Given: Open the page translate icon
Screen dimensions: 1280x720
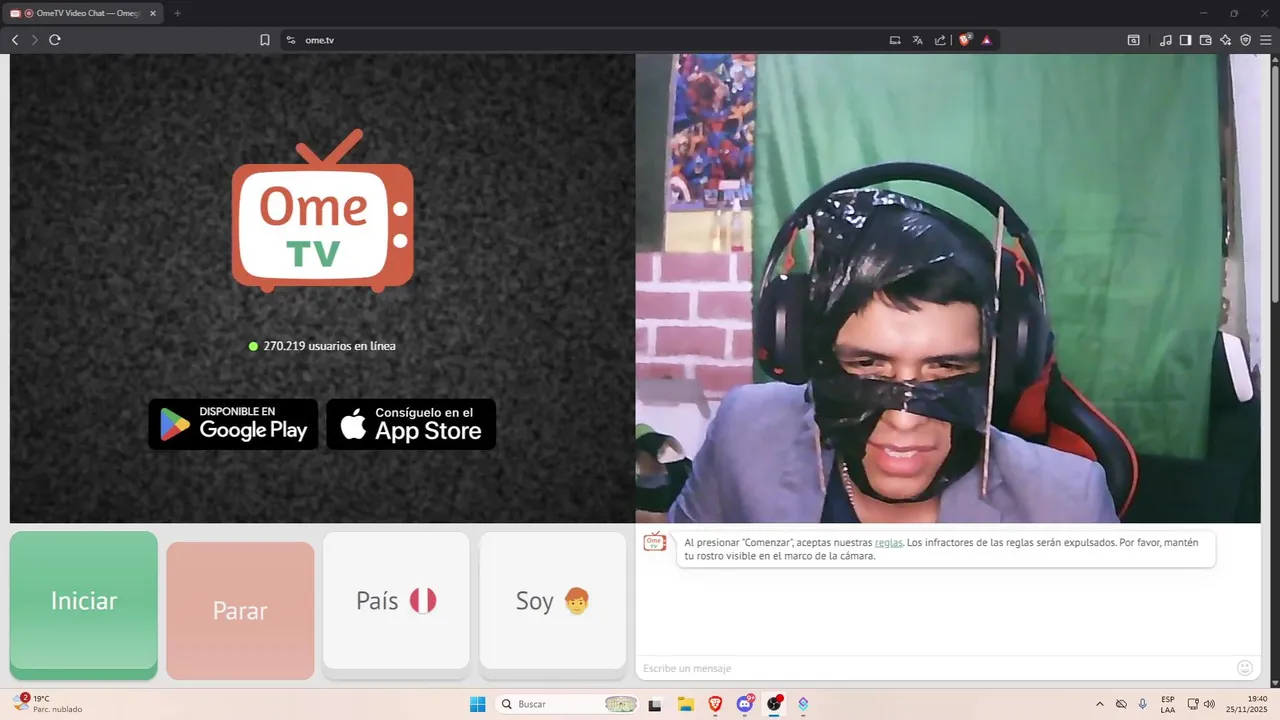Looking at the screenshot, I should click(918, 40).
